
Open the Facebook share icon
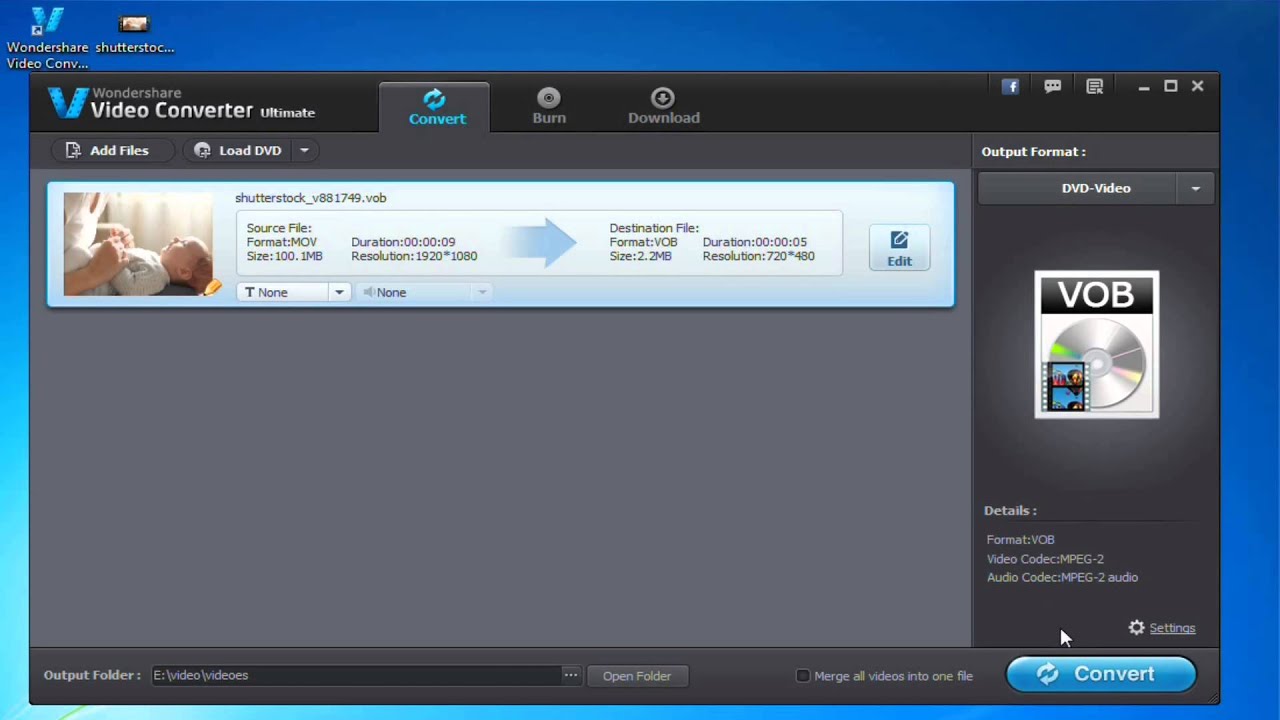(1010, 87)
